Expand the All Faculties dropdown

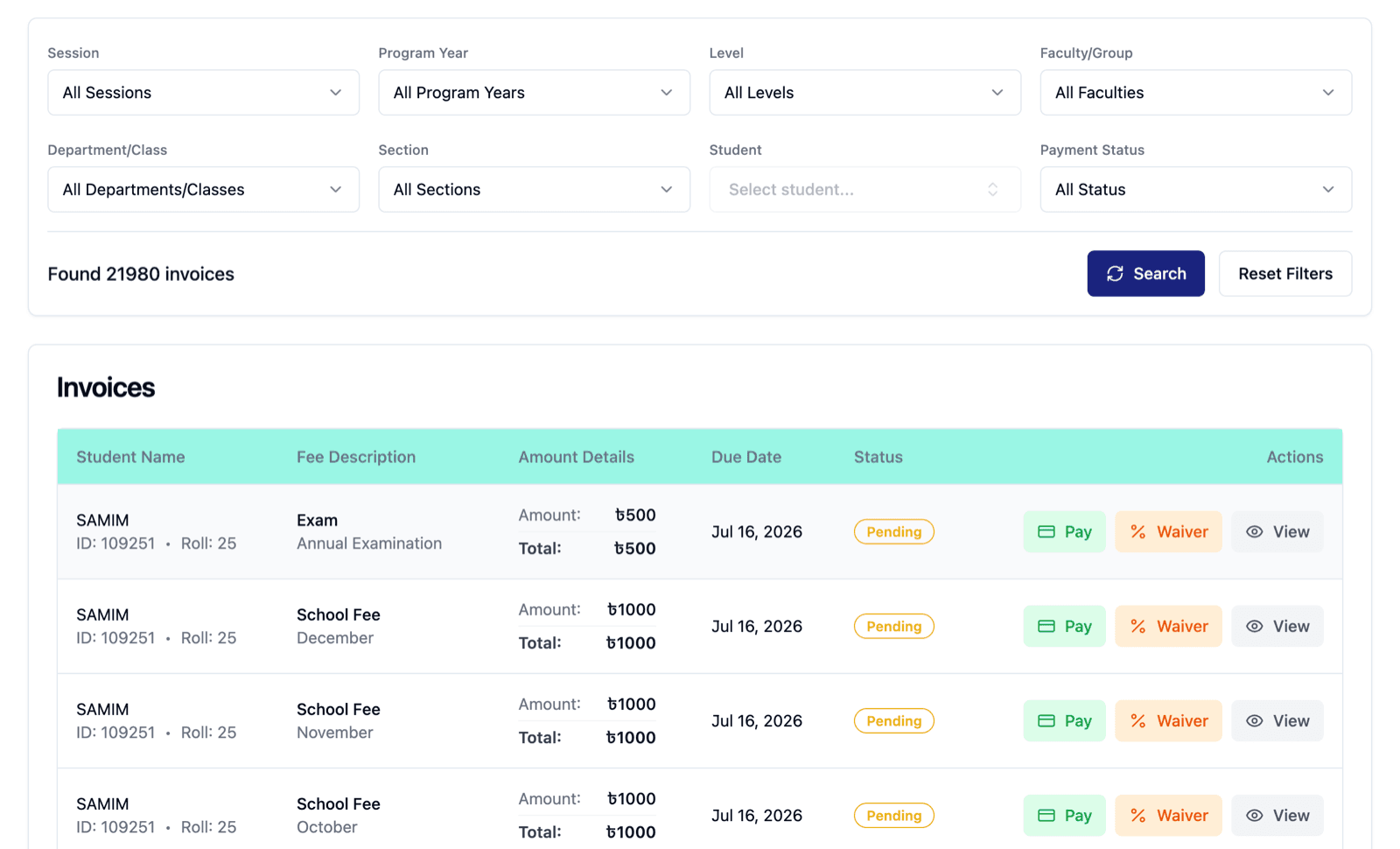point(1195,93)
